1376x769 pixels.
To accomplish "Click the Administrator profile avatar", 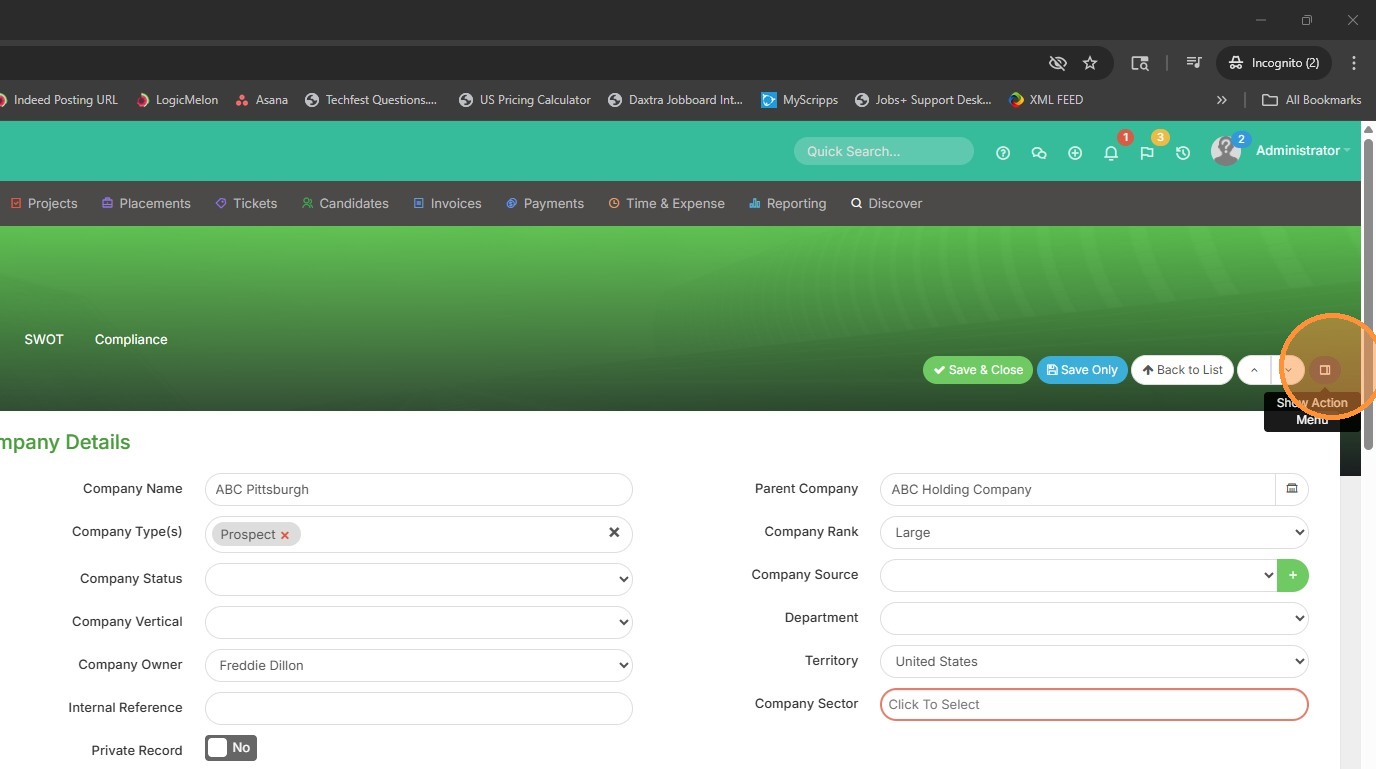I will coord(1225,151).
